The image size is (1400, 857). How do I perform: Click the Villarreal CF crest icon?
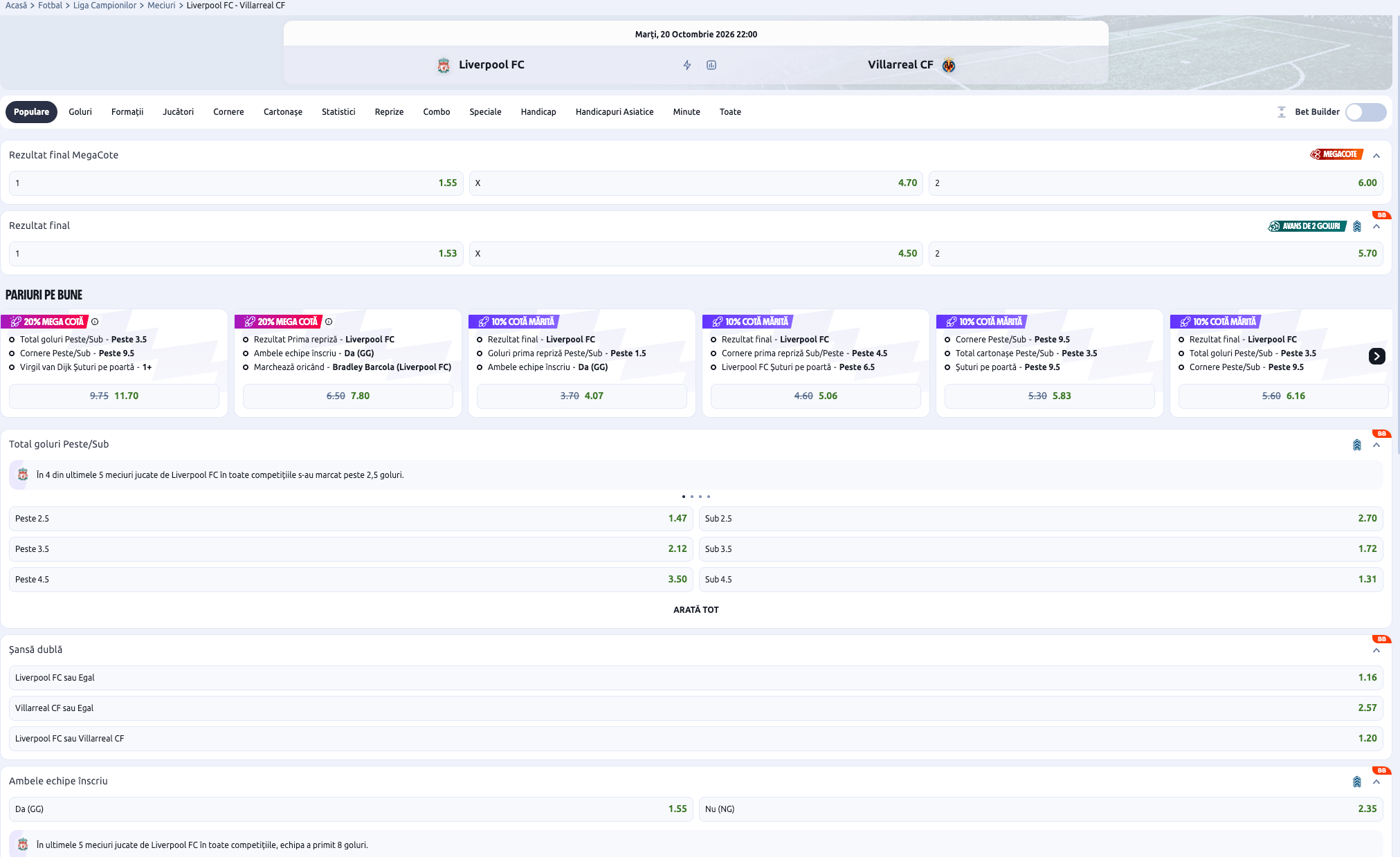coord(949,65)
